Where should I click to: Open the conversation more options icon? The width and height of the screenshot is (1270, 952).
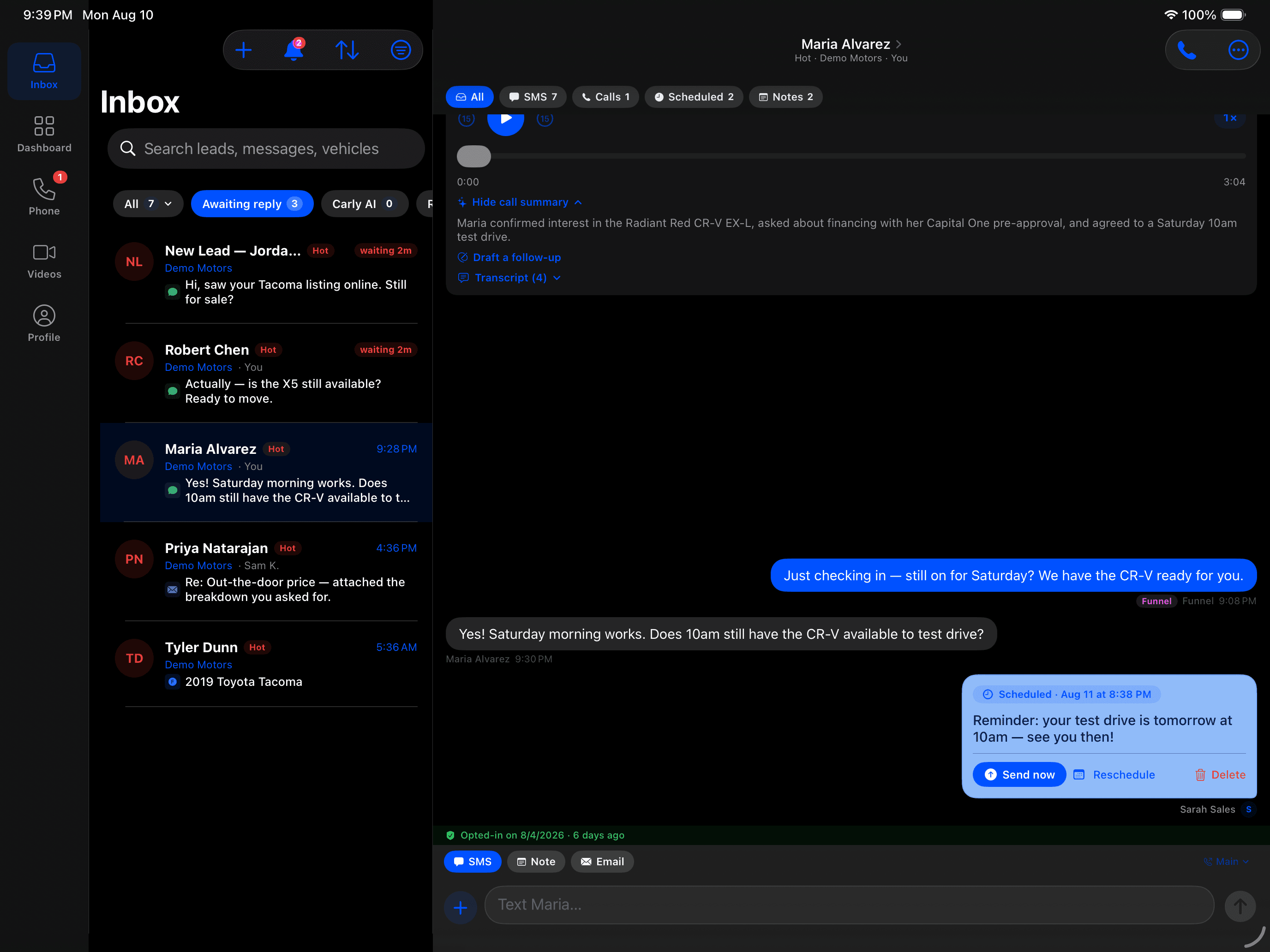pyautogui.click(x=1238, y=50)
